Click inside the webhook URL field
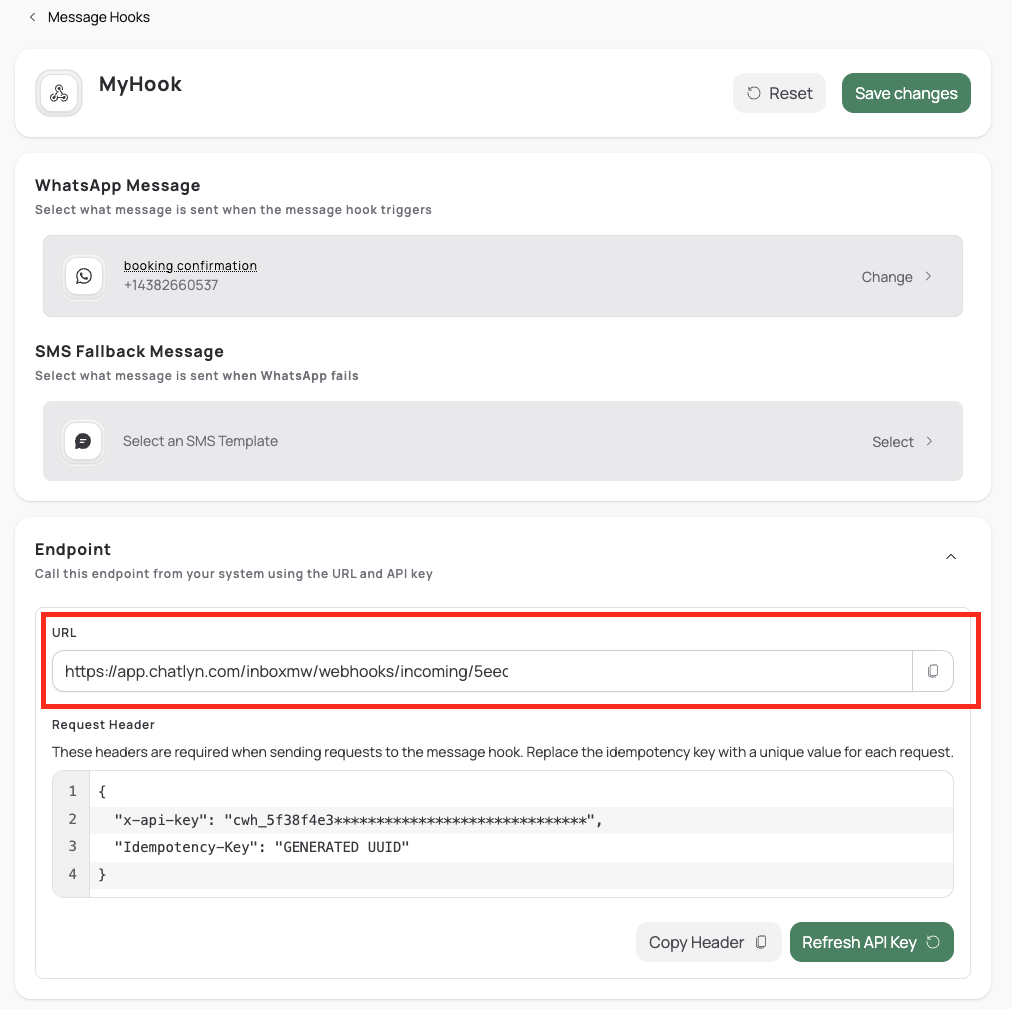Image resolution: width=1012 pixels, height=1009 pixels. [480, 671]
